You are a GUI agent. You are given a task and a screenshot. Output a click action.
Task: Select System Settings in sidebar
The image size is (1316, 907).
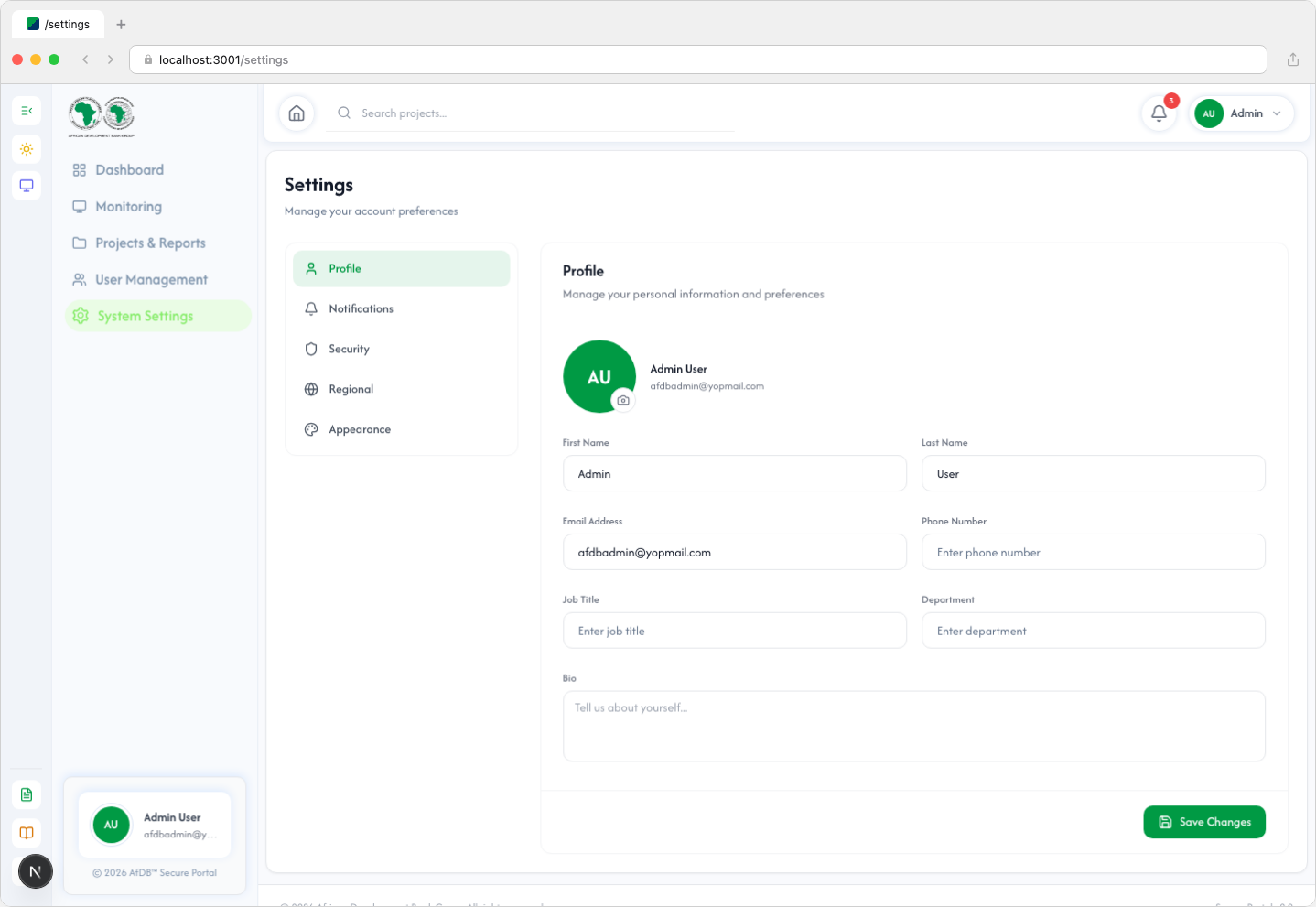click(157, 316)
